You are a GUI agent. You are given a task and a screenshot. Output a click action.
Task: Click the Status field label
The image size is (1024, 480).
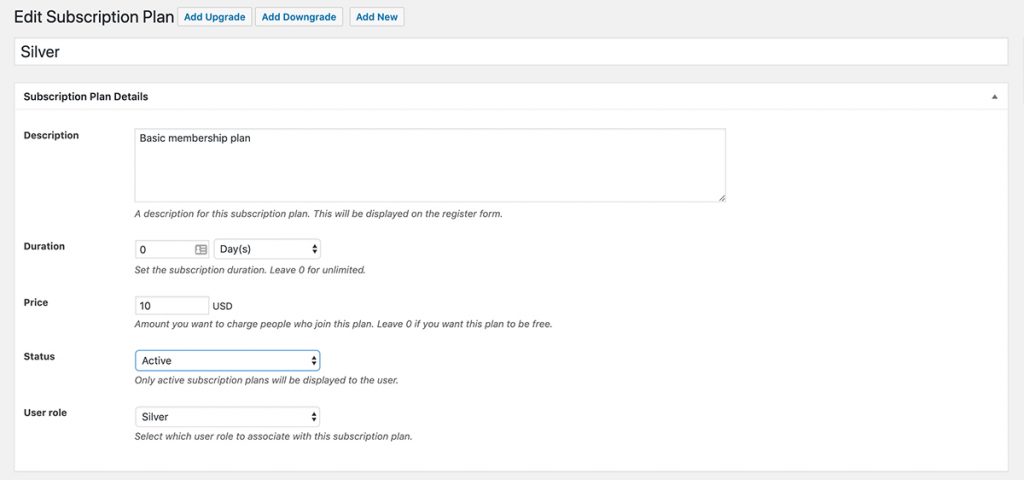(39, 356)
